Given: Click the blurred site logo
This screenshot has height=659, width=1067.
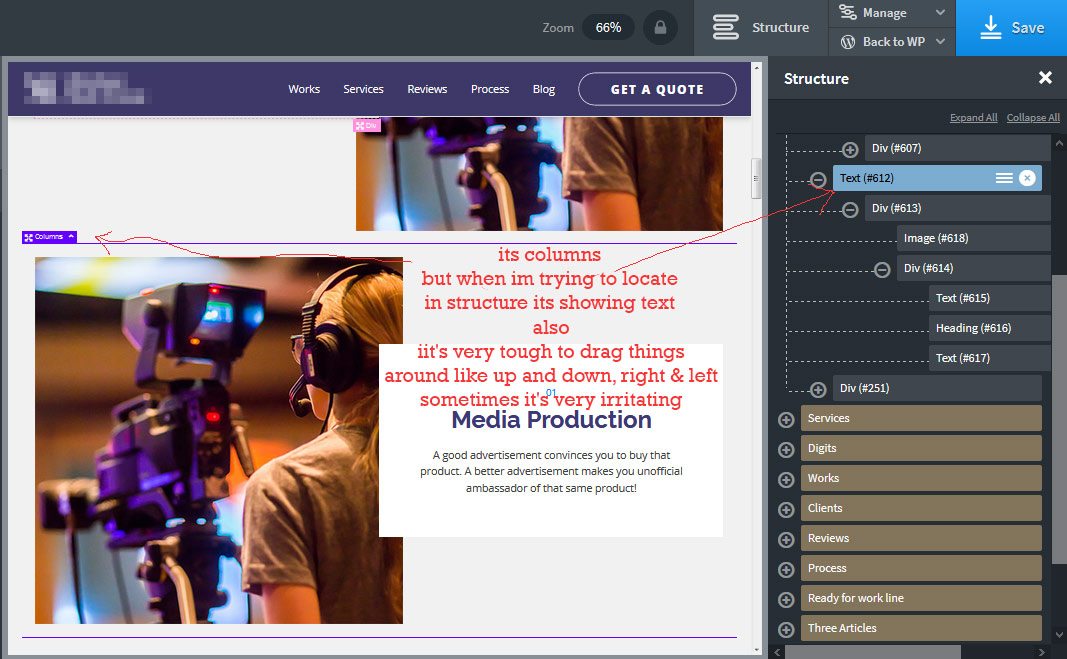Looking at the screenshot, I should [x=84, y=88].
